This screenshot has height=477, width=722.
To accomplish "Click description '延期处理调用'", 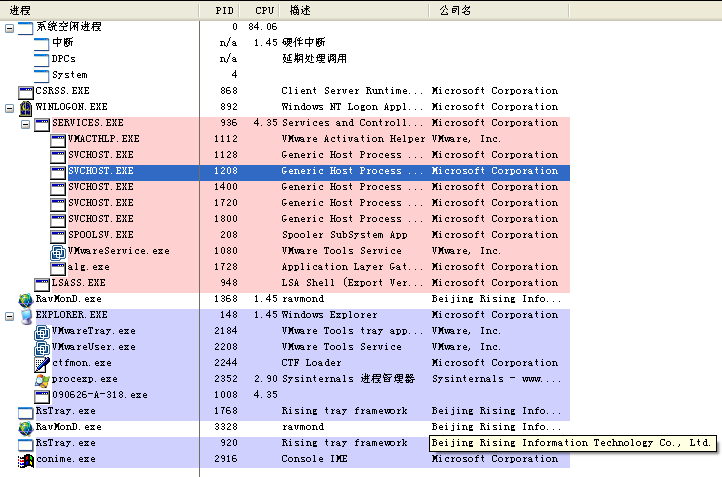I will click(x=314, y=58).
